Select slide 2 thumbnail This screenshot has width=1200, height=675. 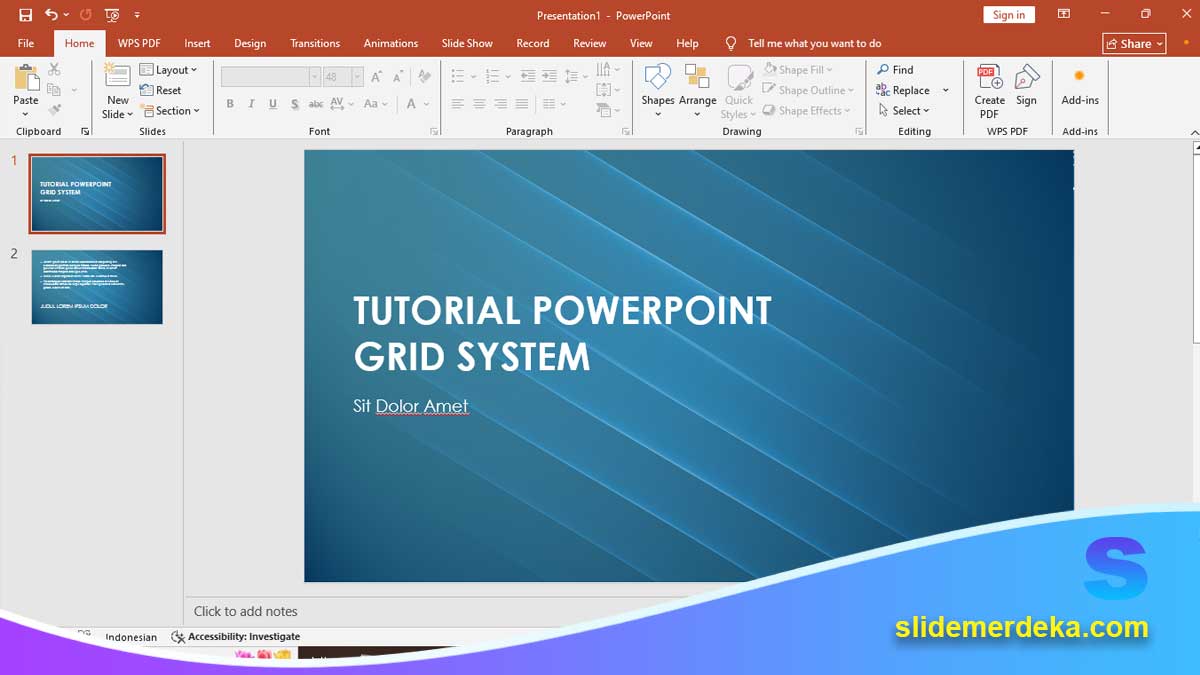pos(97,287)
